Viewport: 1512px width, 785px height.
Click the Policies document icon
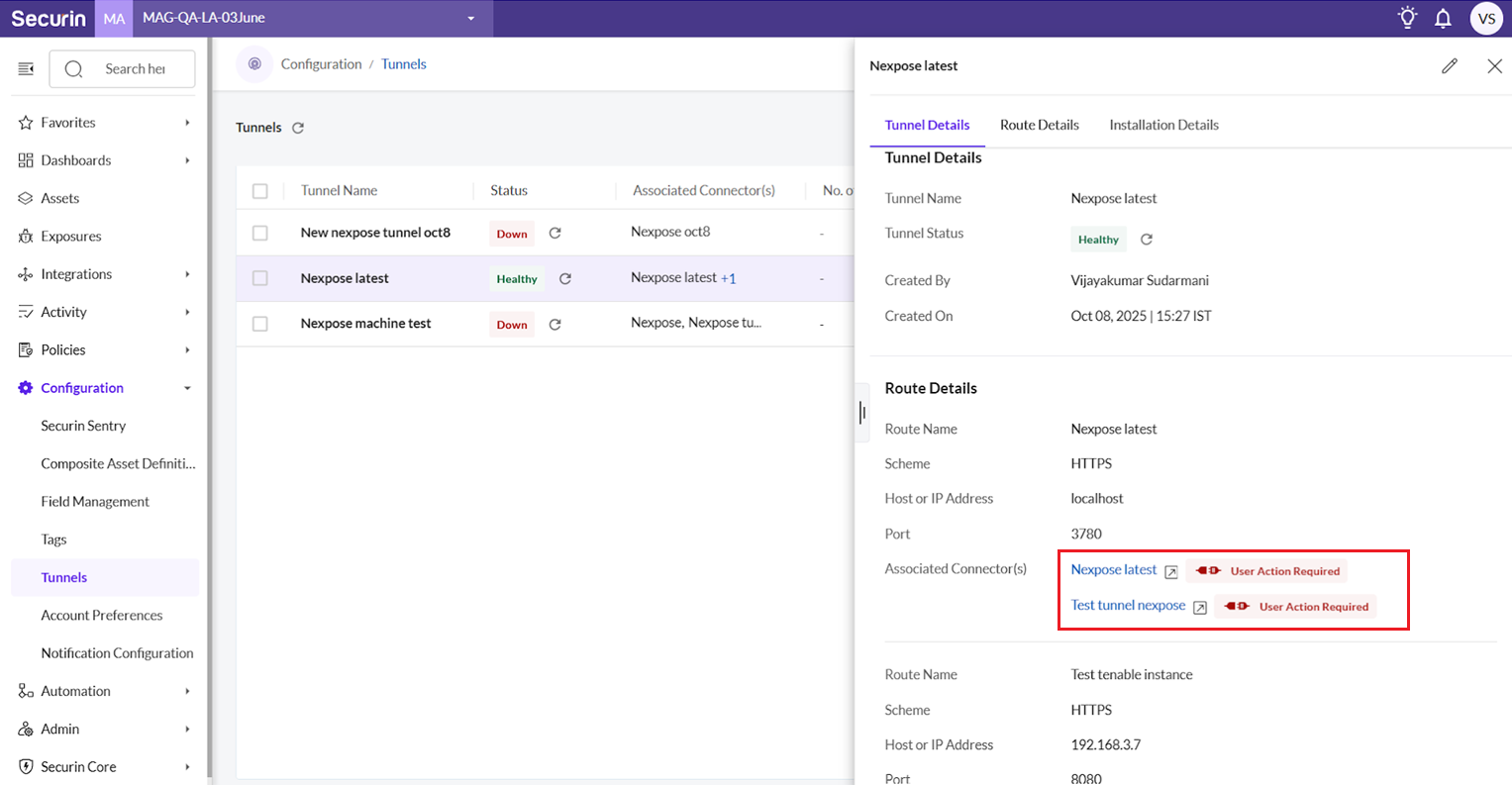(x=26, y=350)
